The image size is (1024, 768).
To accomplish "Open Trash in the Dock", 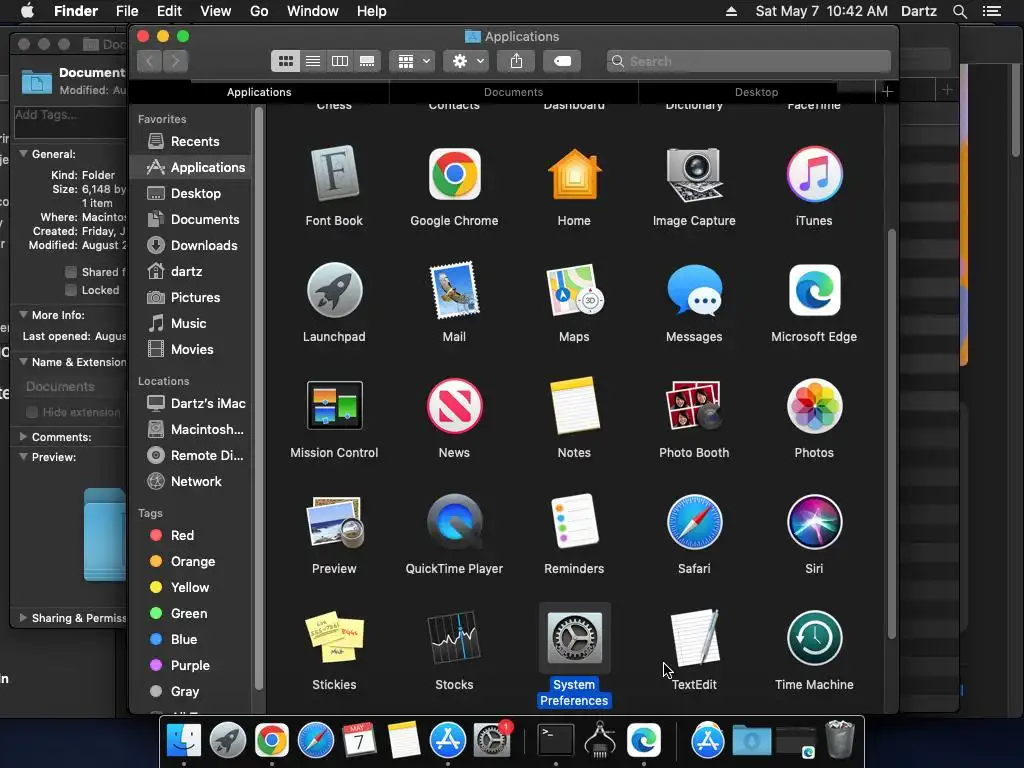I will (840, 740).
